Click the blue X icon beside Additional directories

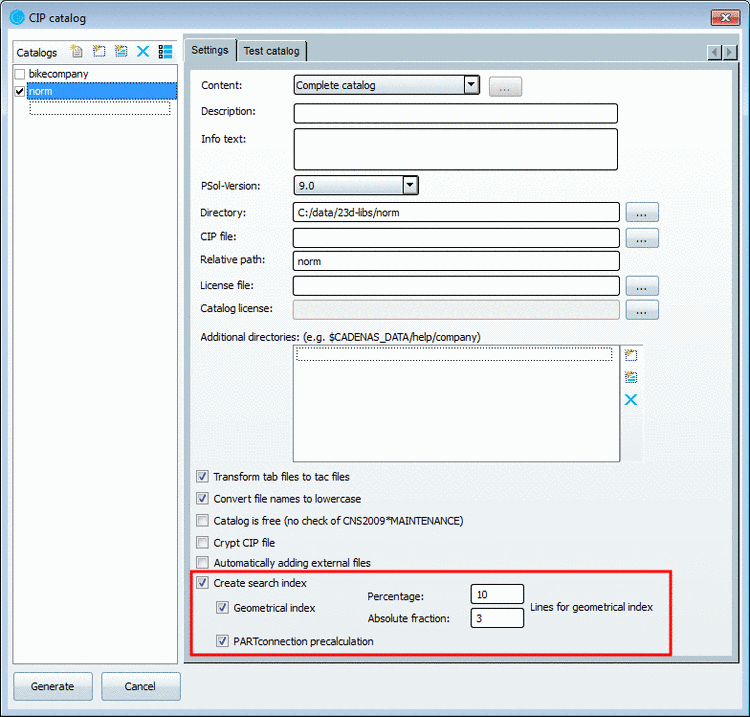(631, 399)
